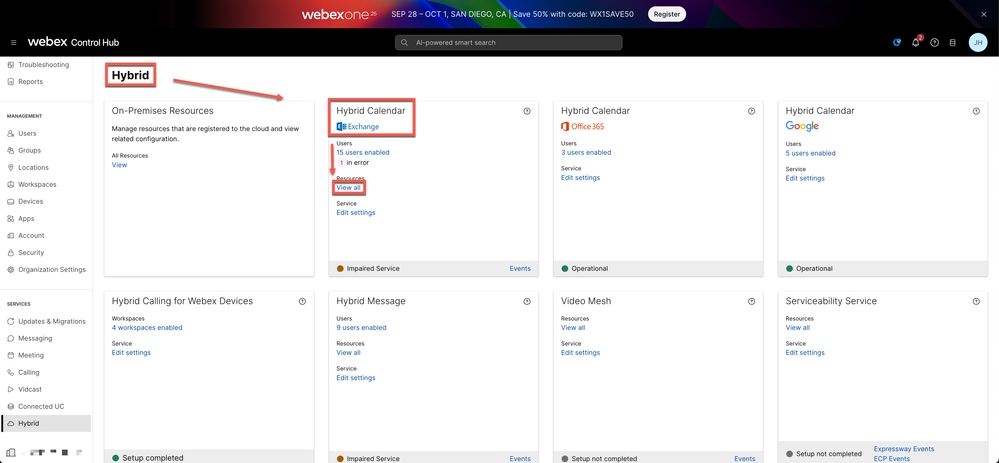Go to Groups in Management
The width and height of the screenshot is (999, 463).
point(29,150)
